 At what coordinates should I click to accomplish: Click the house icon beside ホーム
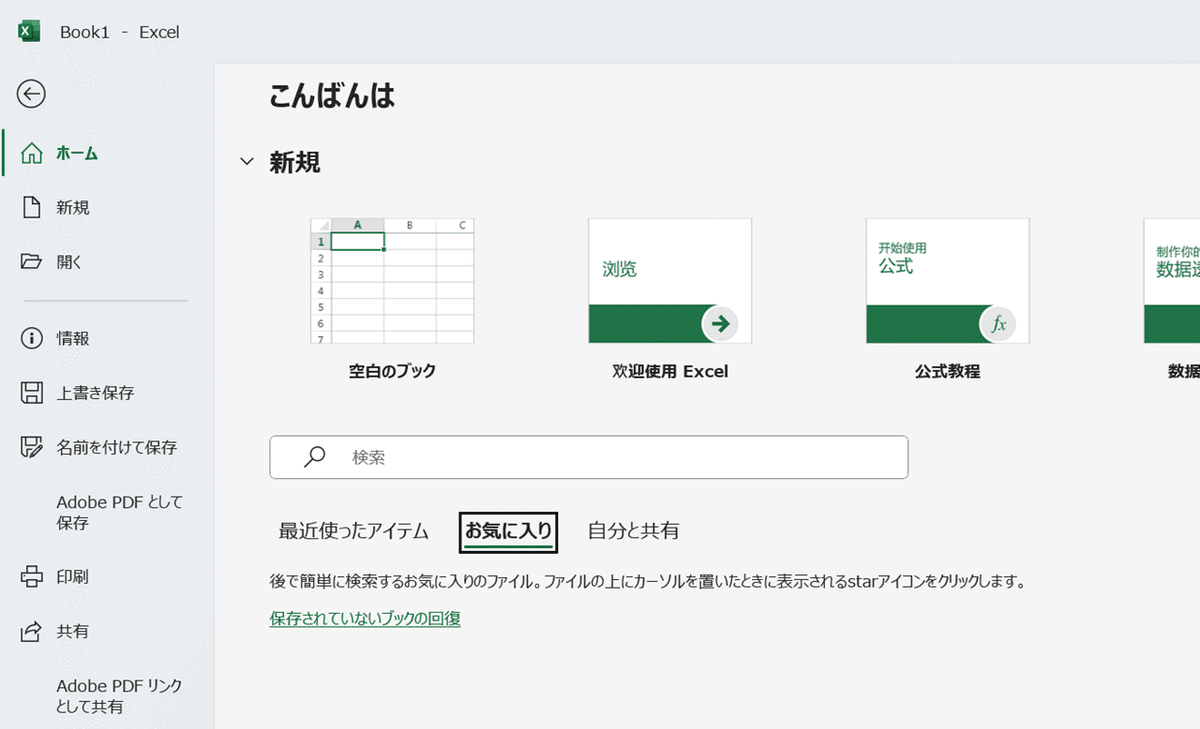32,153
